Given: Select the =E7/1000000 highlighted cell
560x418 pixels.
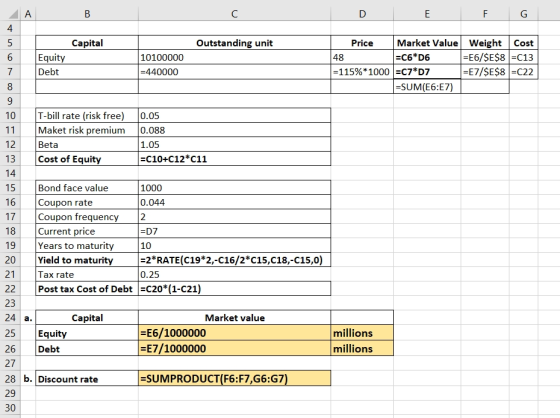Looking at the screenshot, I should (234, 348).
